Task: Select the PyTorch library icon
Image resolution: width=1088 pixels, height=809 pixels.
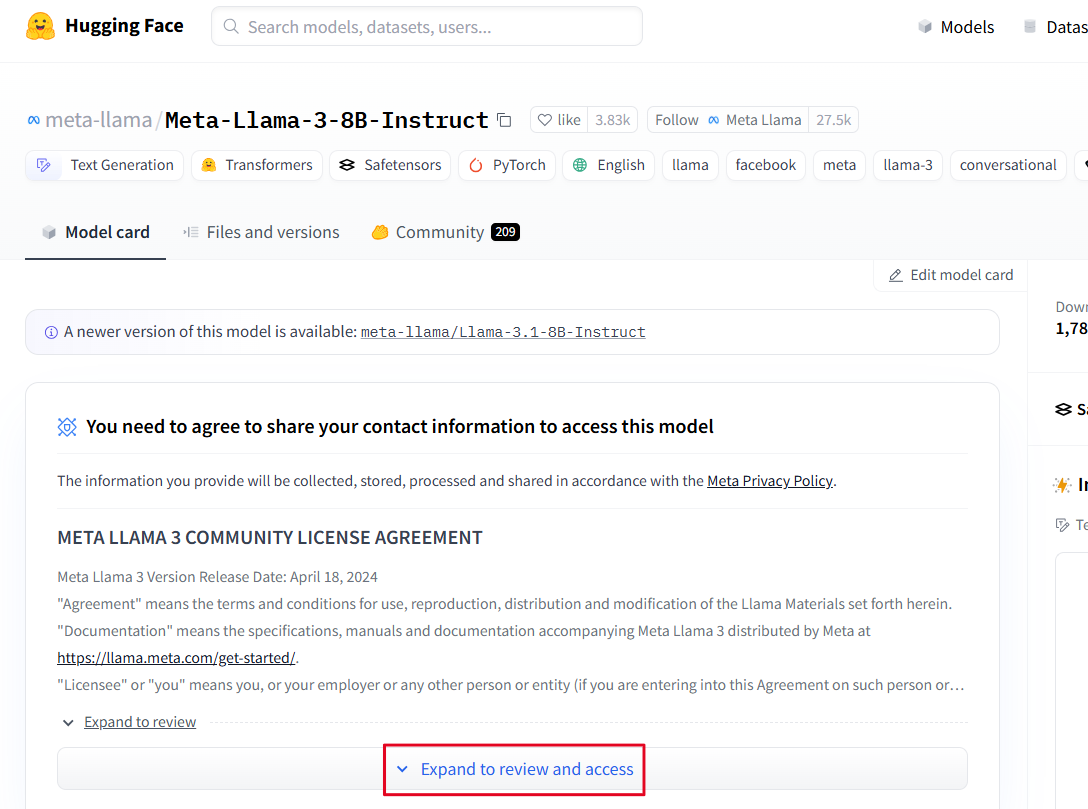Action: (x=477, y=165)
